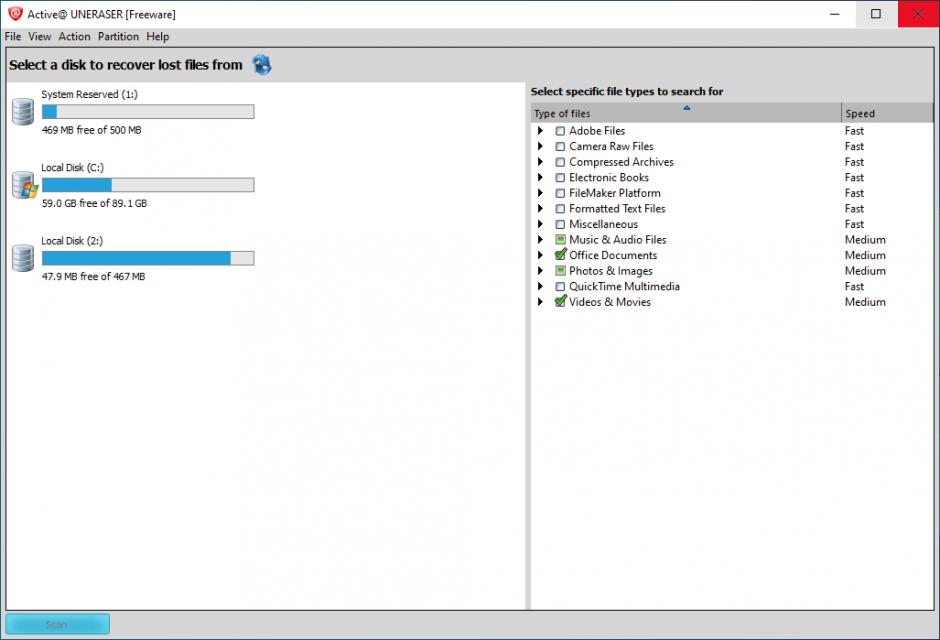Expand the Photos & Images node
The width and height of the screenshot is (940, 640).
click(x=540, y=271)
